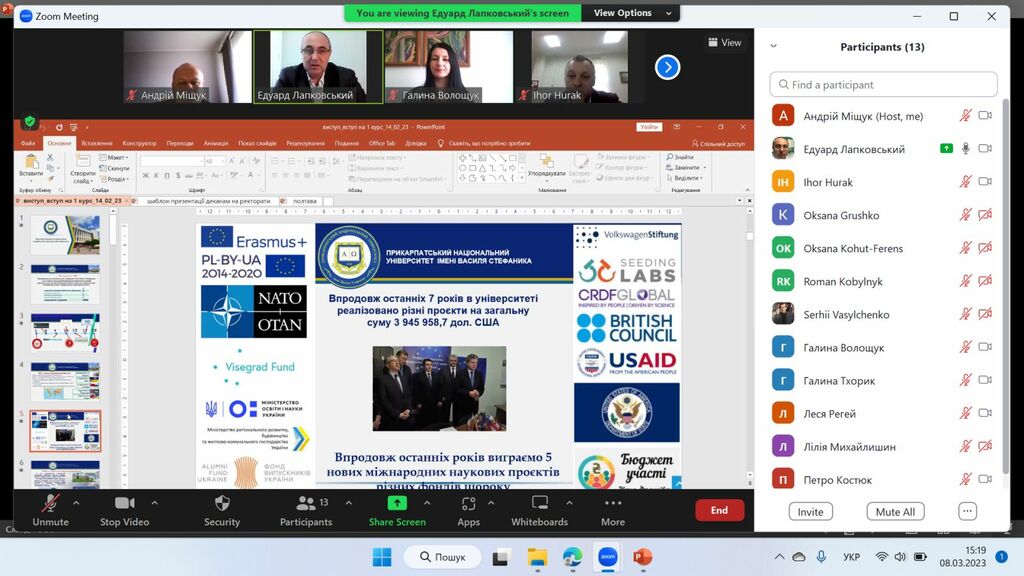Viewport: 1024px width, 576px height.
Task: Click the Invite button
Action: click(x=810, y=511)
